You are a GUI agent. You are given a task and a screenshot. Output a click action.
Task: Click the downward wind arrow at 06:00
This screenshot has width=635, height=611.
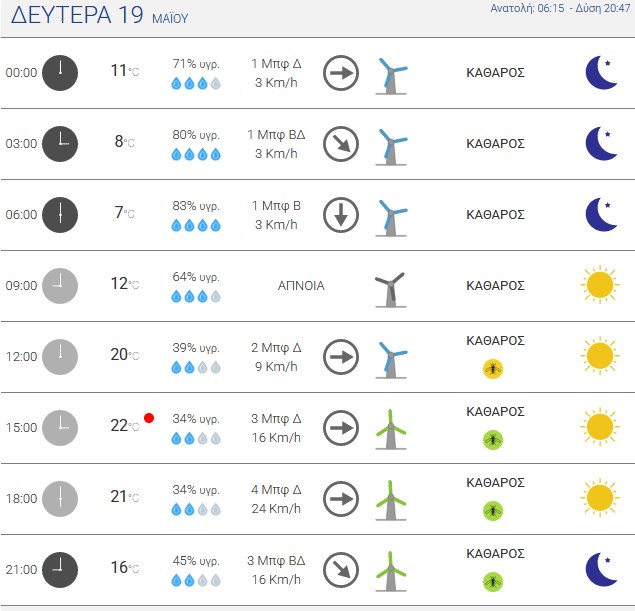point(341,215)
